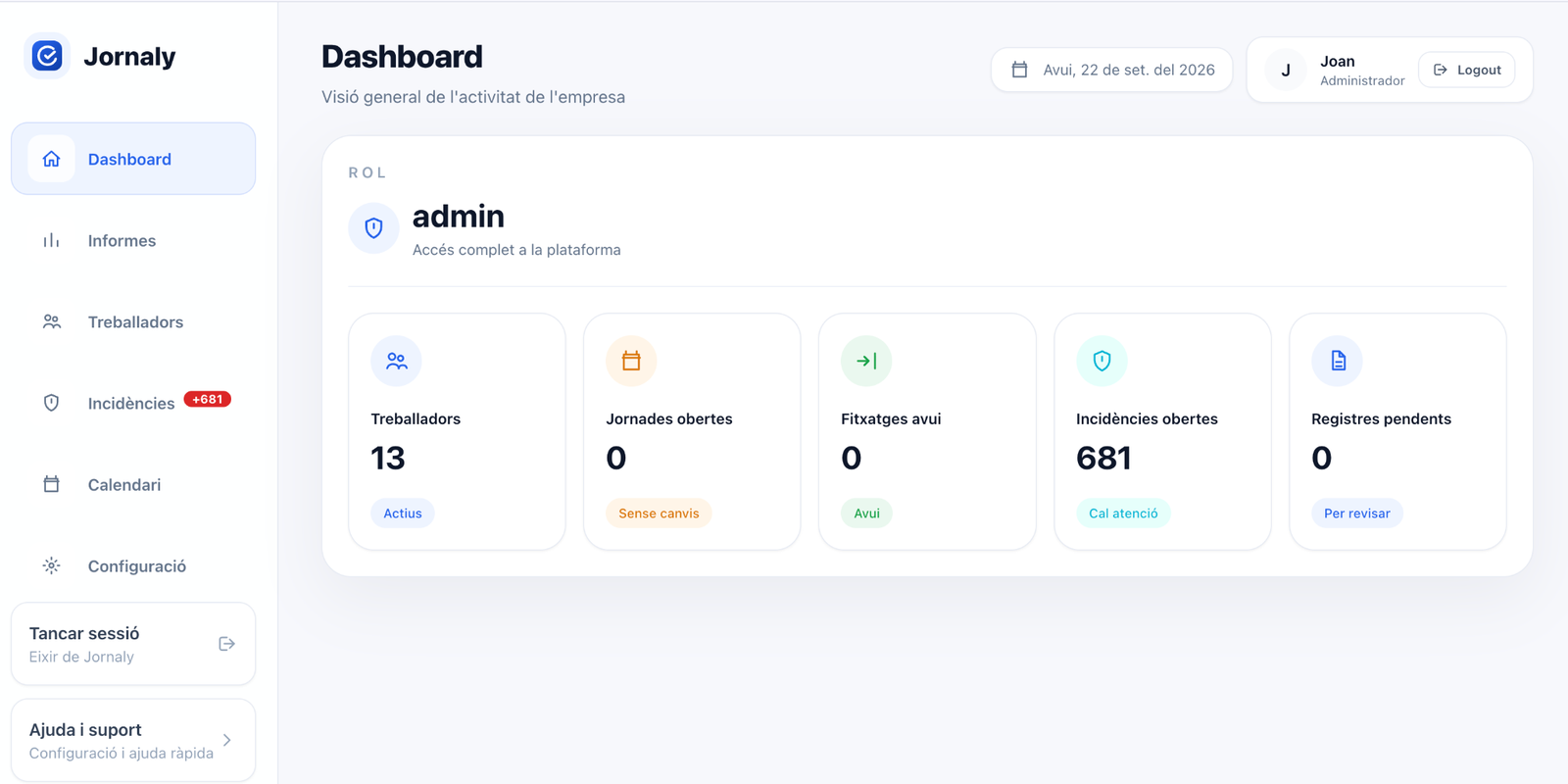The height and width of the screenshot is (784, 1568).
Task: Expand Ajuda i suport with the chevron
Action: click(x=227, y=740)
